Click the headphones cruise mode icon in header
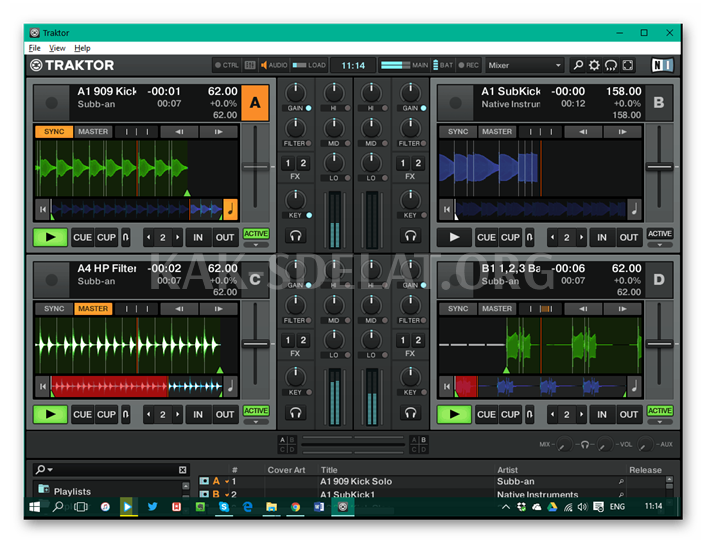The height and width of the screenshot is (543, 706). coord(611,65)
